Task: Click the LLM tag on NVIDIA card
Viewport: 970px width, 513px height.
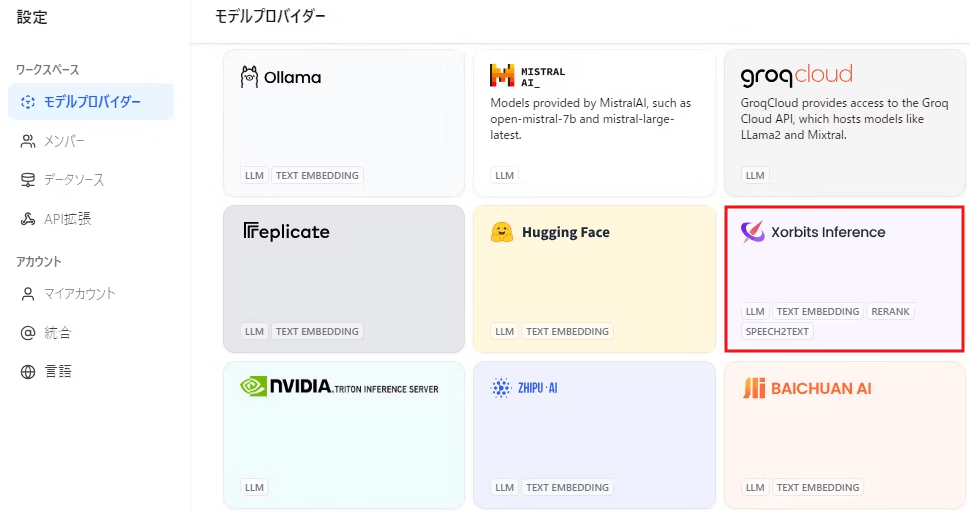Action: 254,488
